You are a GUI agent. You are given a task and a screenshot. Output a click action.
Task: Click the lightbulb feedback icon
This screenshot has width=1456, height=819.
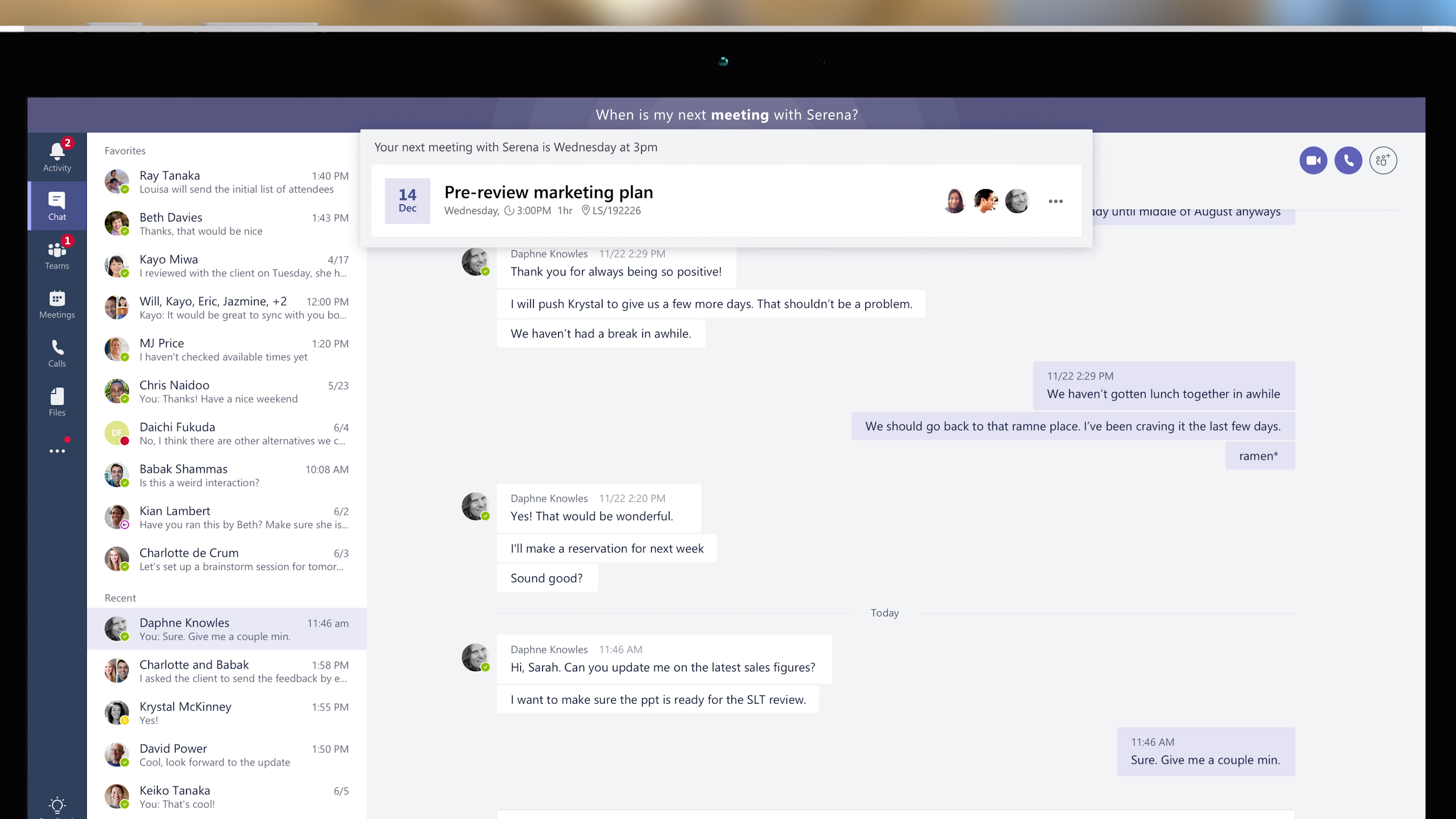pos(57,805)
